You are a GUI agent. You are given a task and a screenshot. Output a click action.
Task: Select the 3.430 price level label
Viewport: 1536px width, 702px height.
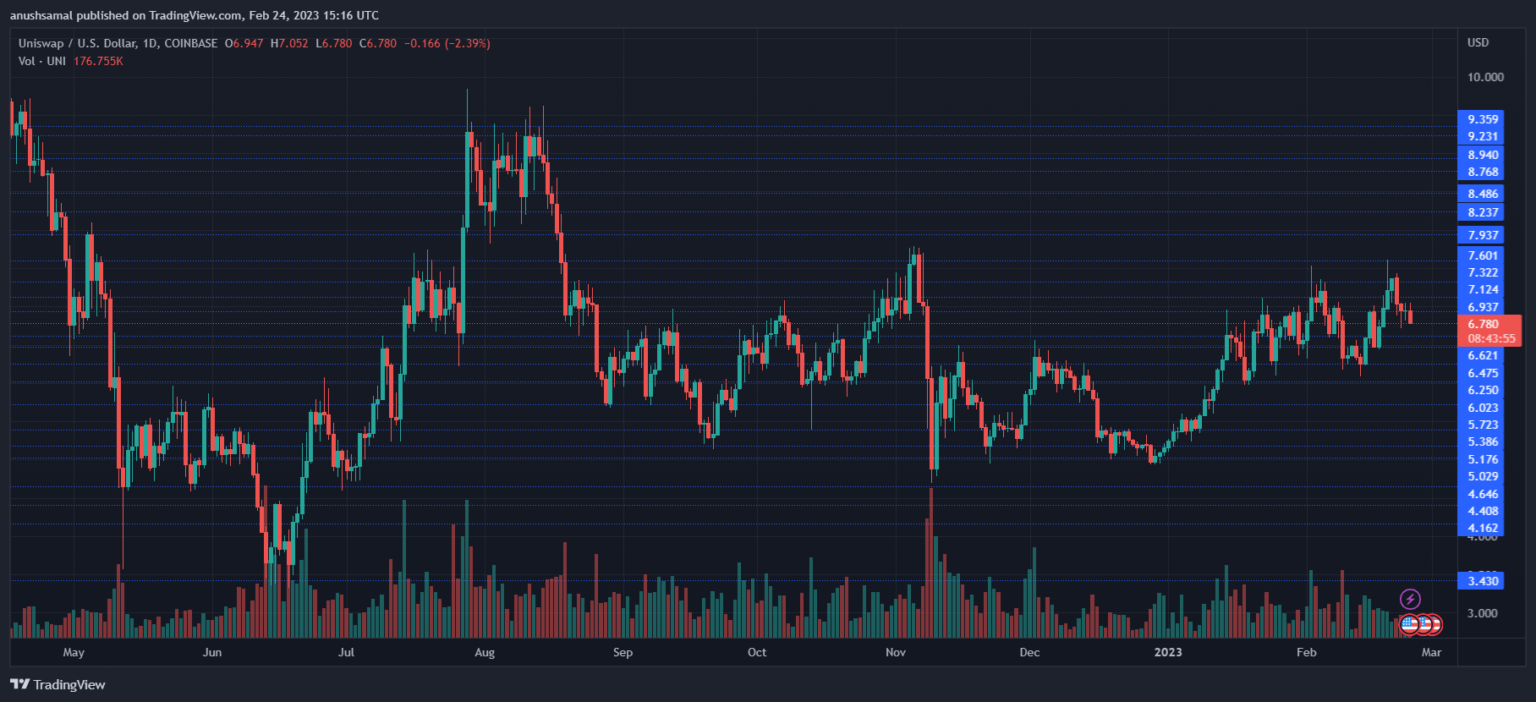coord(1482,580)
